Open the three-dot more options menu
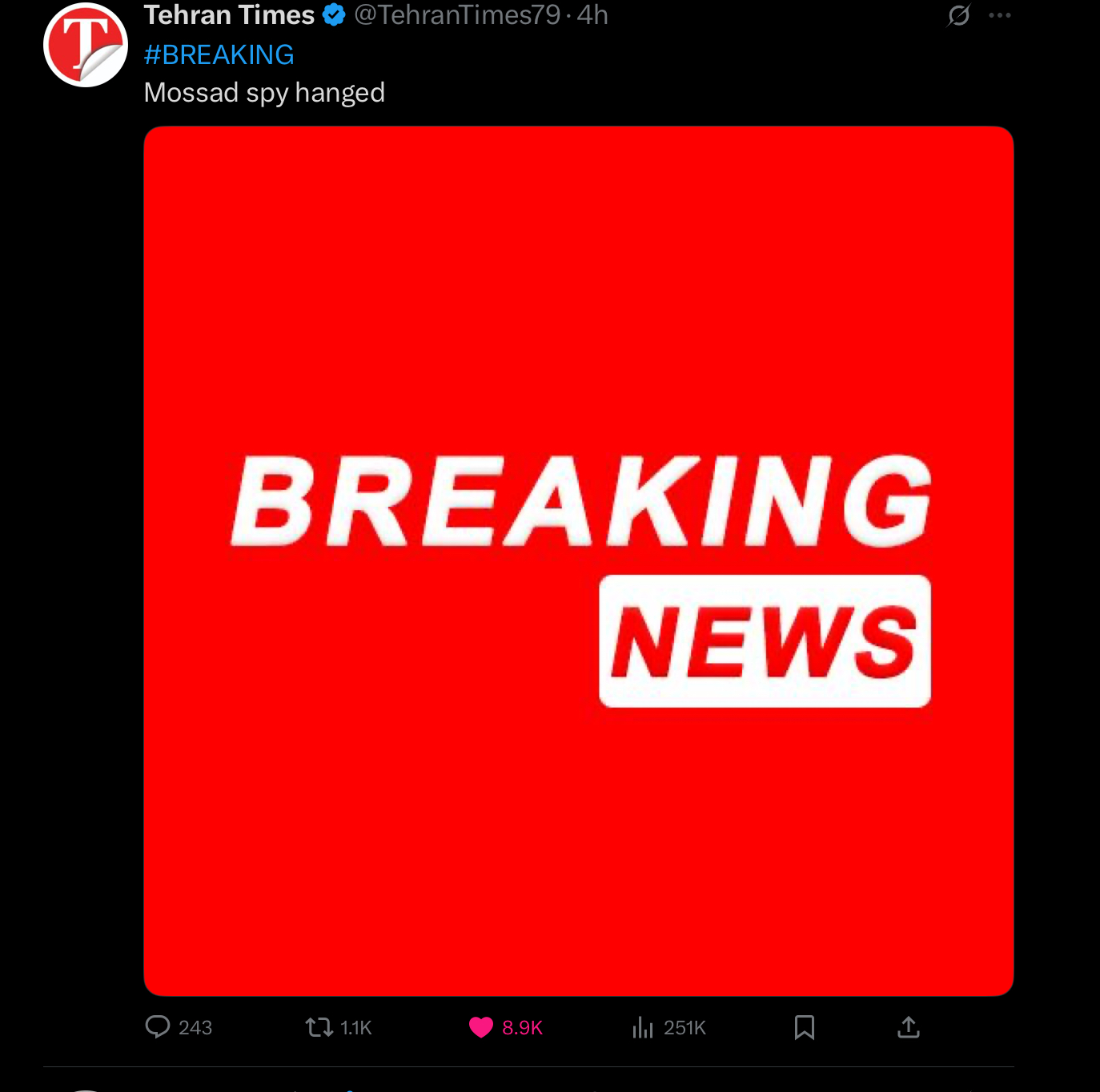This screenshot has height=1092, width=1100. coord(1000,15)
